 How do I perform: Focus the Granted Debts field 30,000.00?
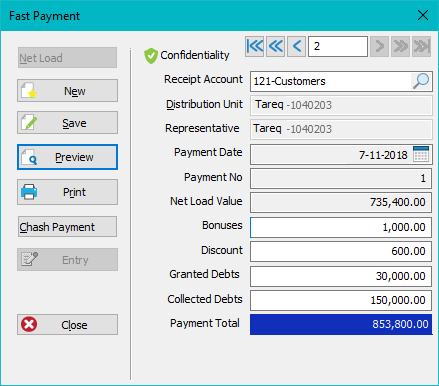click(341, 276)
